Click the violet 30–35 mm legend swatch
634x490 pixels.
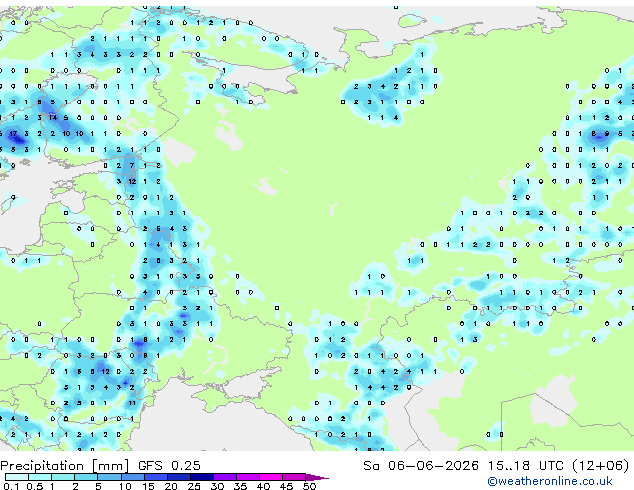(224, 477)
